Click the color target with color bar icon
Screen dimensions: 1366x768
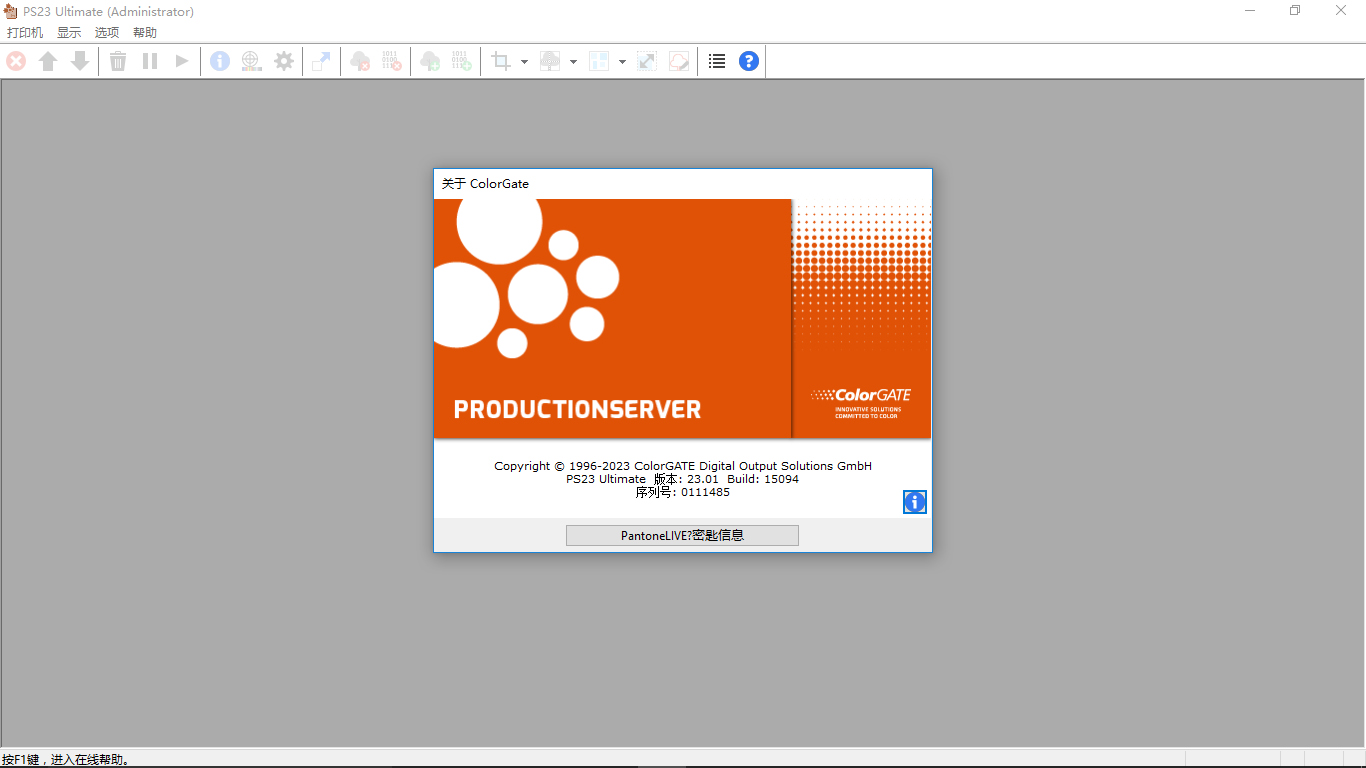pos(252,61)
